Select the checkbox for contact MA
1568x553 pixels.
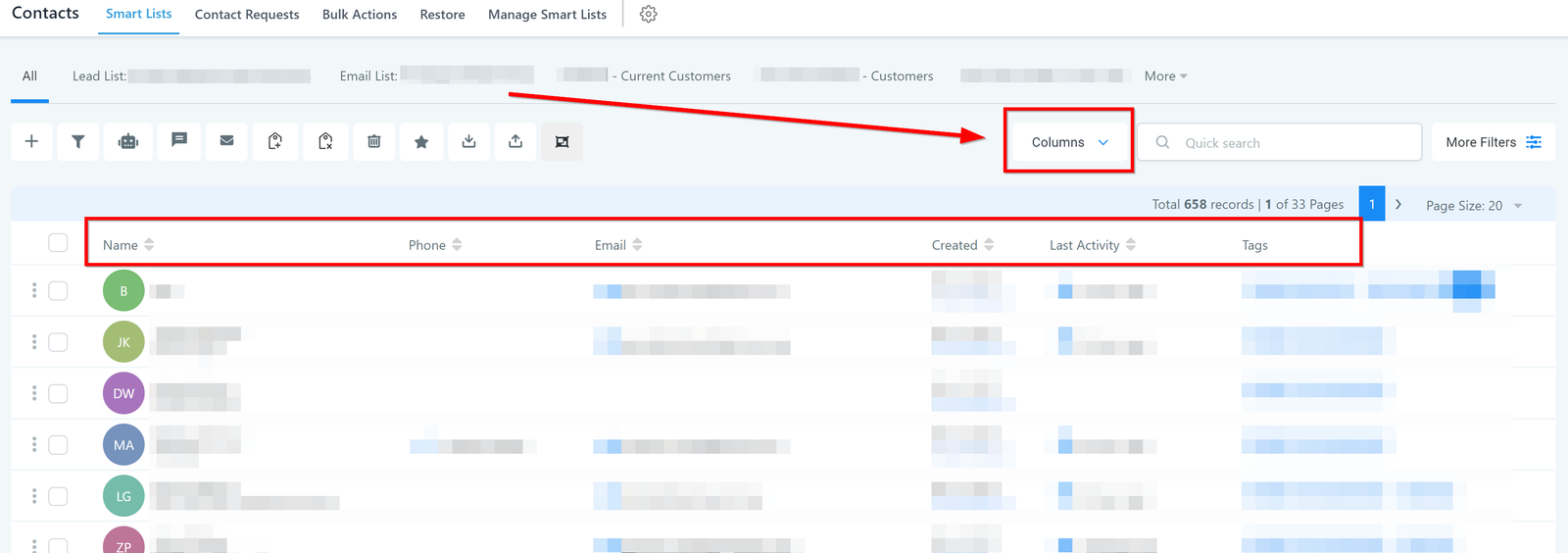point(58,445)
